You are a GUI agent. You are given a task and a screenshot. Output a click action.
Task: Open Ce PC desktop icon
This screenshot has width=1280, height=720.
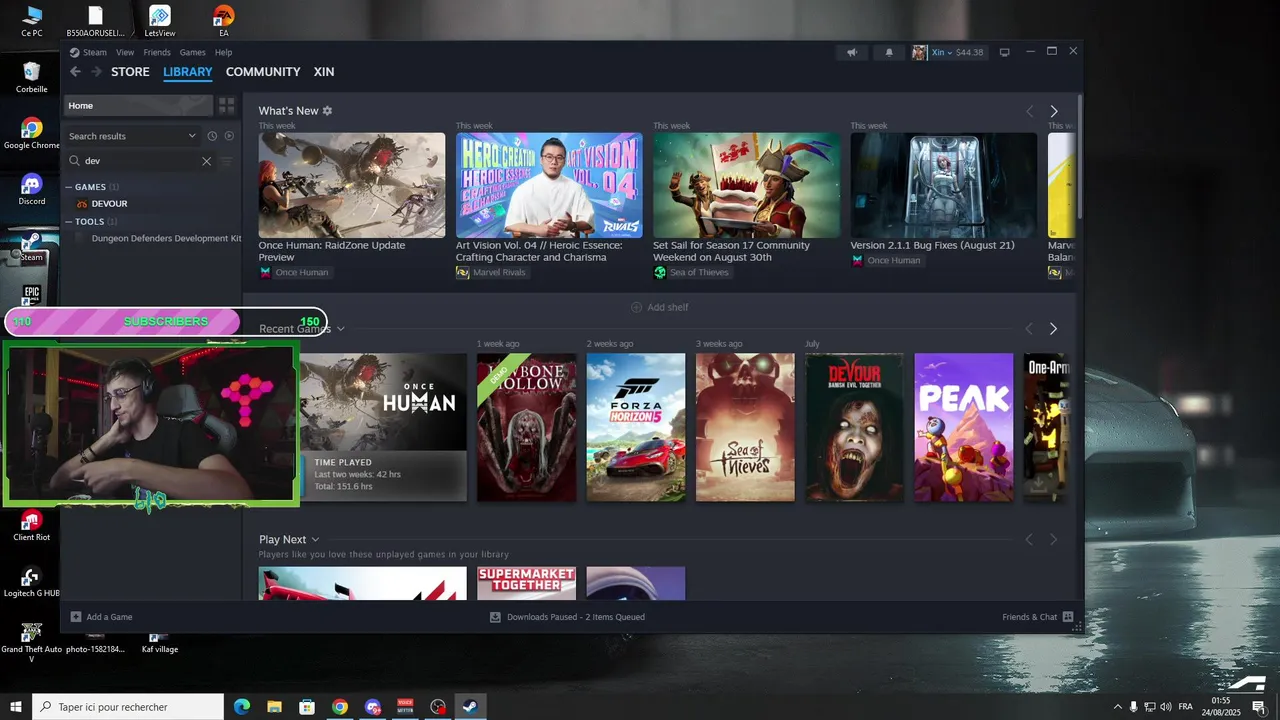pos(32,21)
